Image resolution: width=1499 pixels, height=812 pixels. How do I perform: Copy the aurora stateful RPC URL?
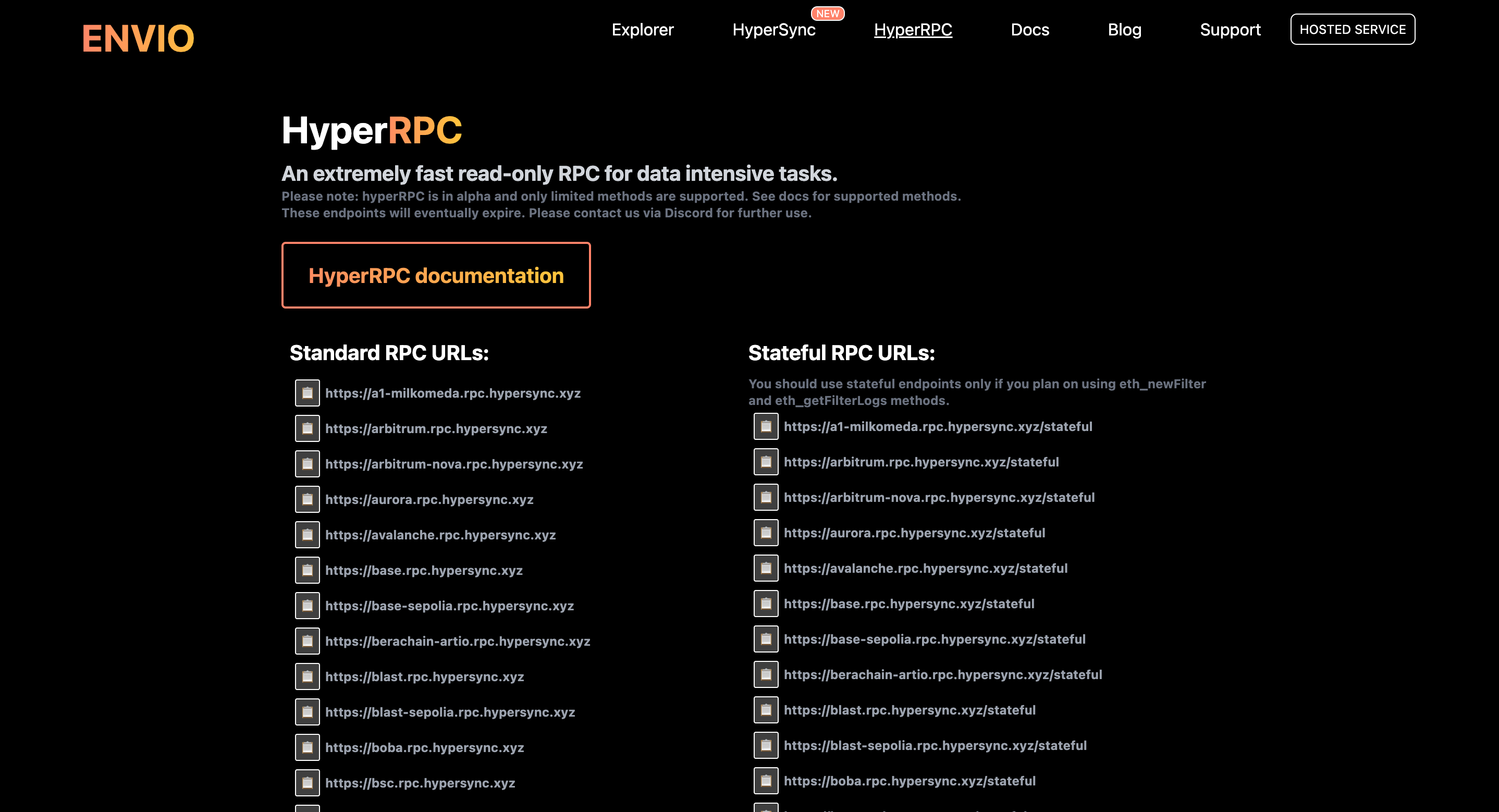766,533
